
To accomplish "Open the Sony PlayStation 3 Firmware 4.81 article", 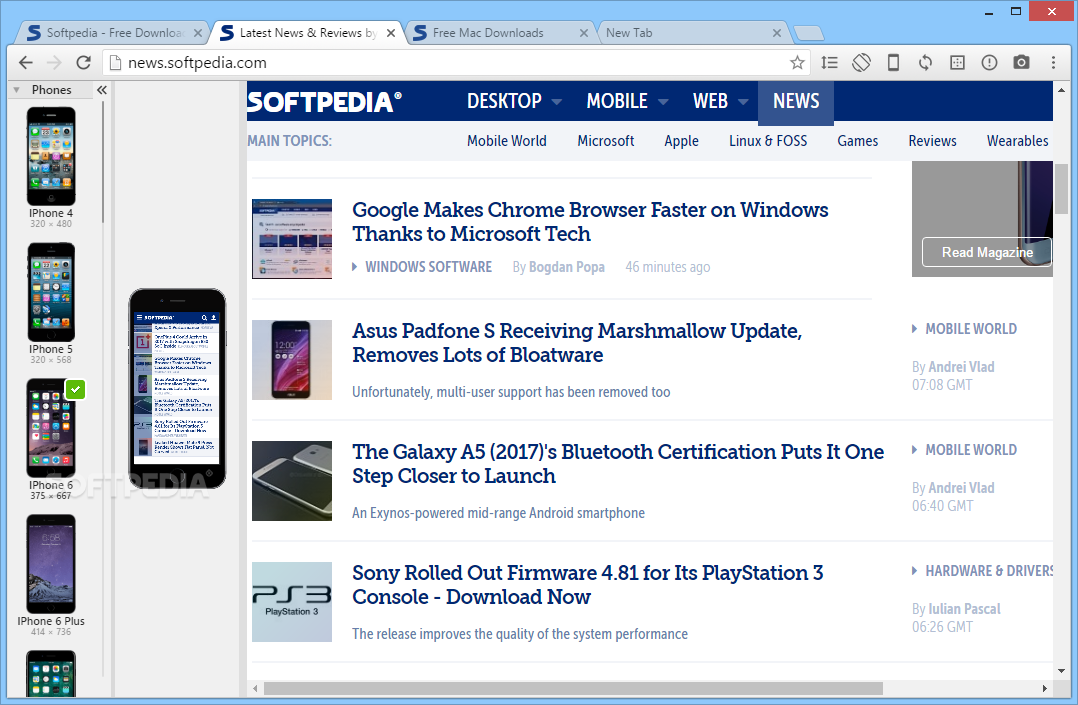I will (587, 585).
